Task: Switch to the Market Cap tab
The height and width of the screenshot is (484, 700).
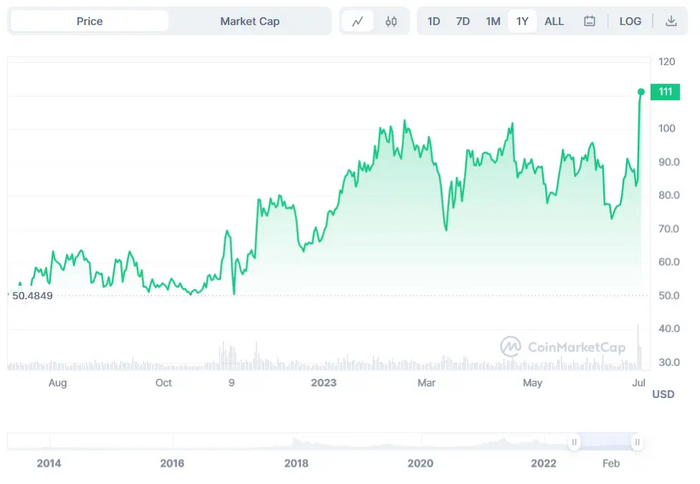Action: click(250, 21)
